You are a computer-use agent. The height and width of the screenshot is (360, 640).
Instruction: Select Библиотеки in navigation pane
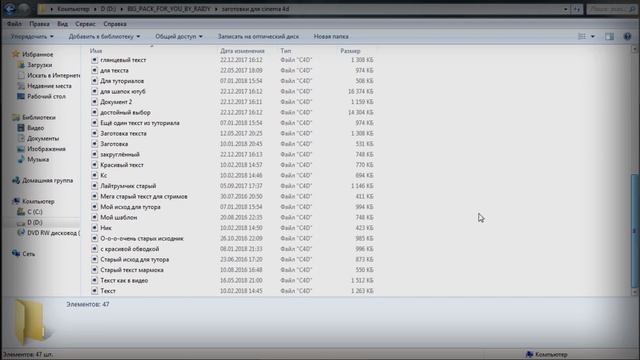click(34, 118)
